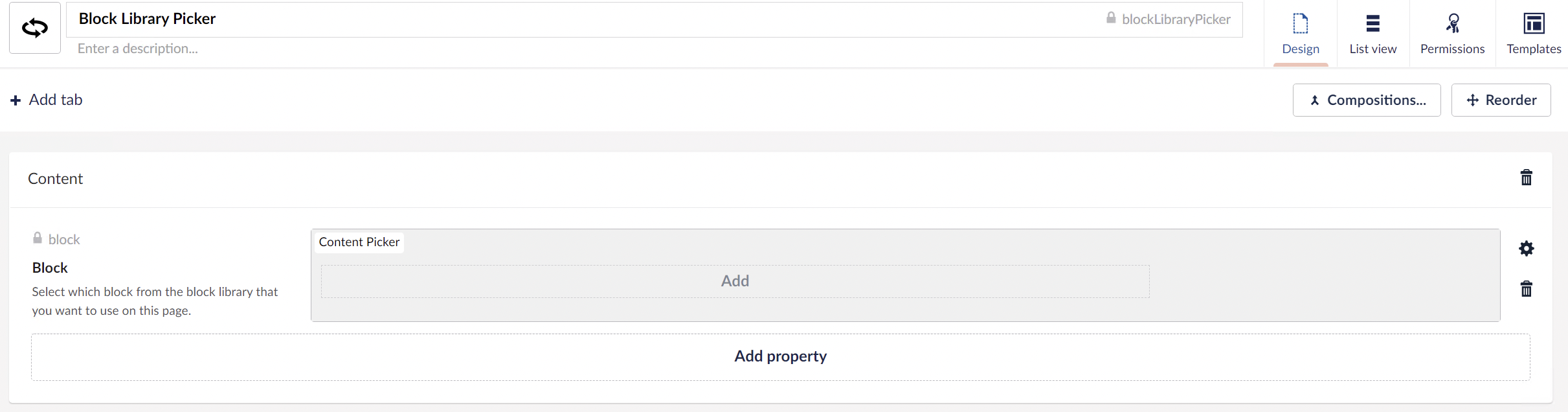Unlock the block property alias lock

(x=38, y=238)
